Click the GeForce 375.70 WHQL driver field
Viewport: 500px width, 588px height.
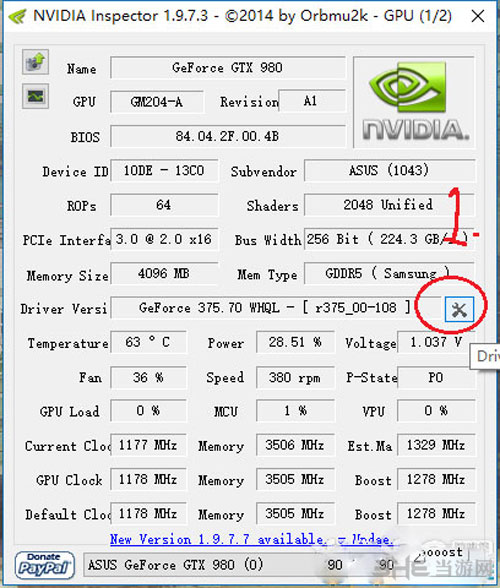(276, 308)
